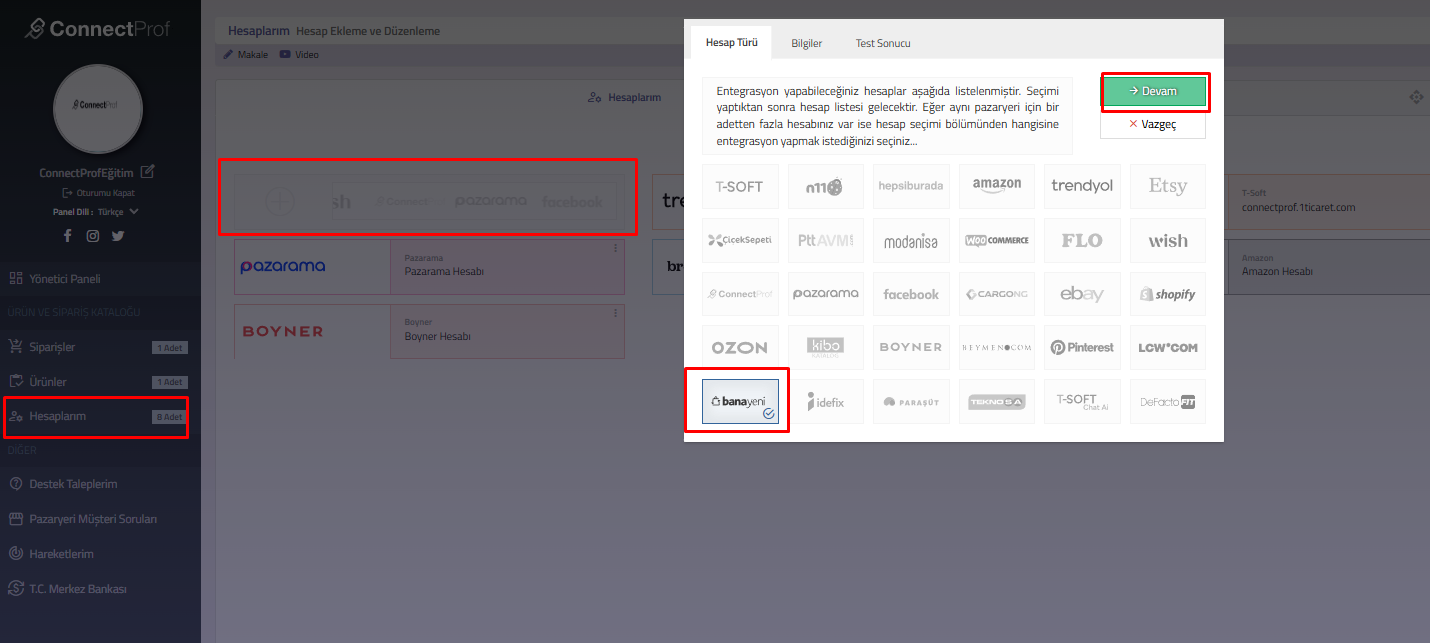Click the add new account card
1430x643 pixels.
[x=427, y=201]
